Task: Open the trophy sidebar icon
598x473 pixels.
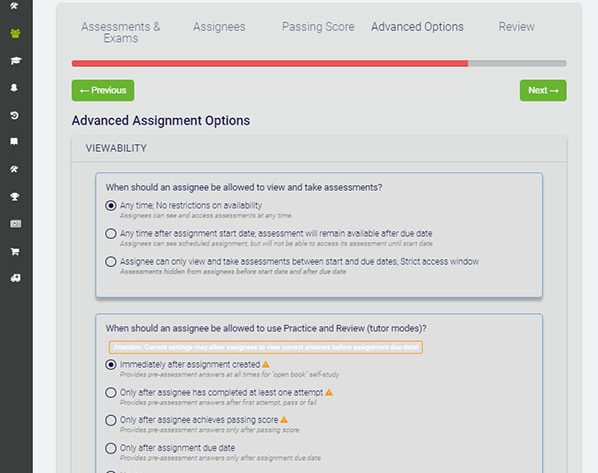Action: 14,196
